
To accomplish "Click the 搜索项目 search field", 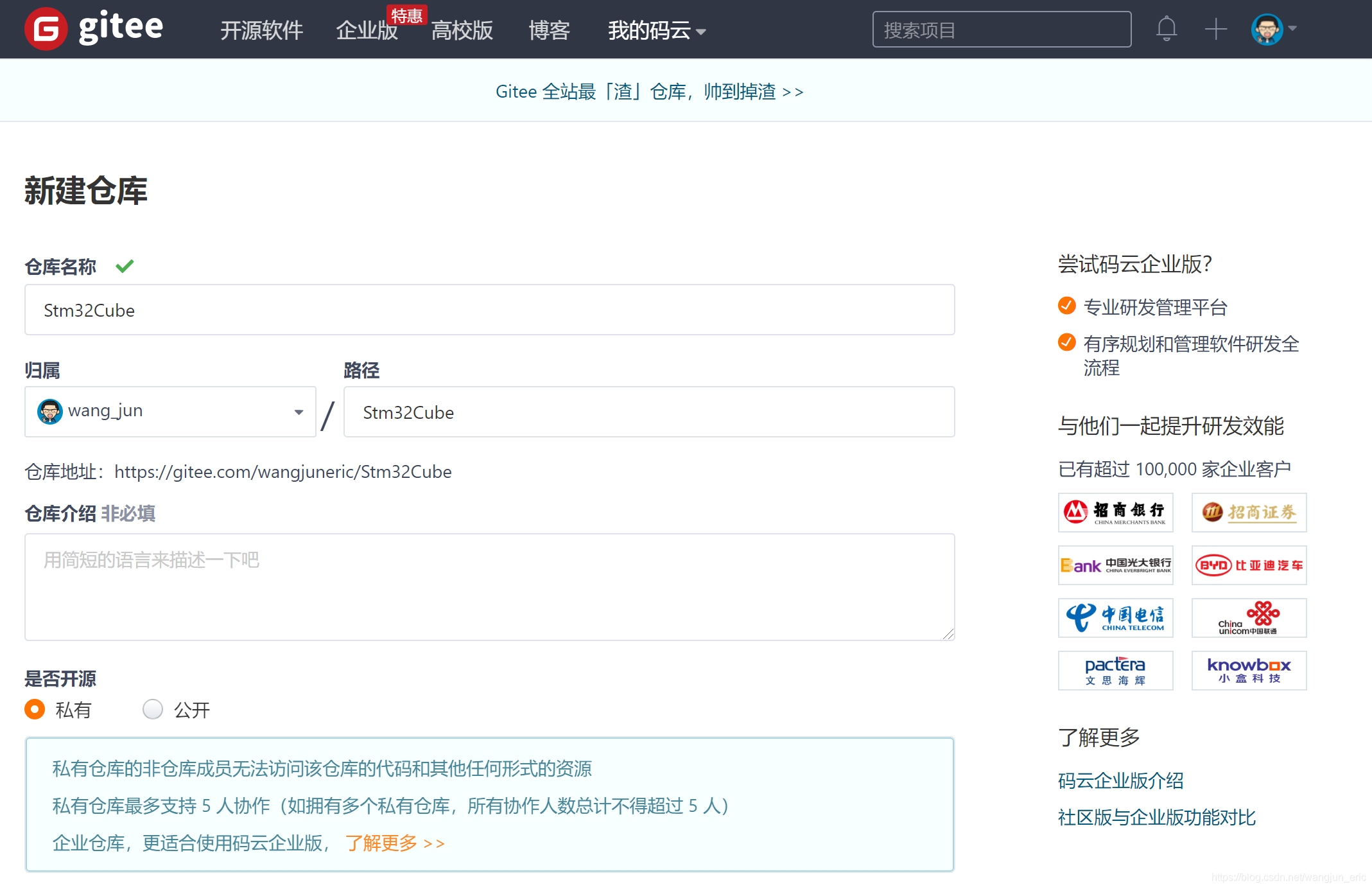I will 1001,30.
